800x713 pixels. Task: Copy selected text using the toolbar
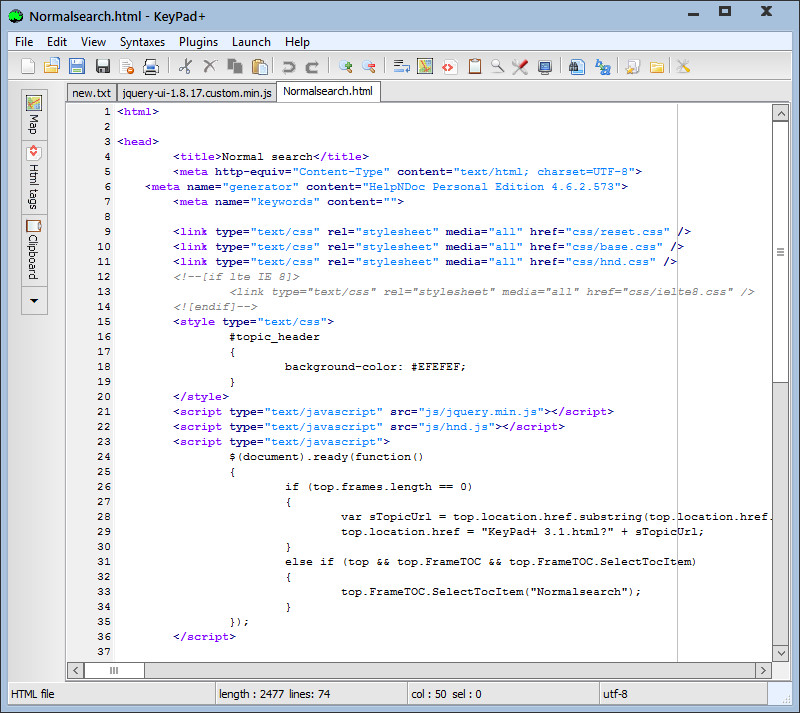pos(235,66)
